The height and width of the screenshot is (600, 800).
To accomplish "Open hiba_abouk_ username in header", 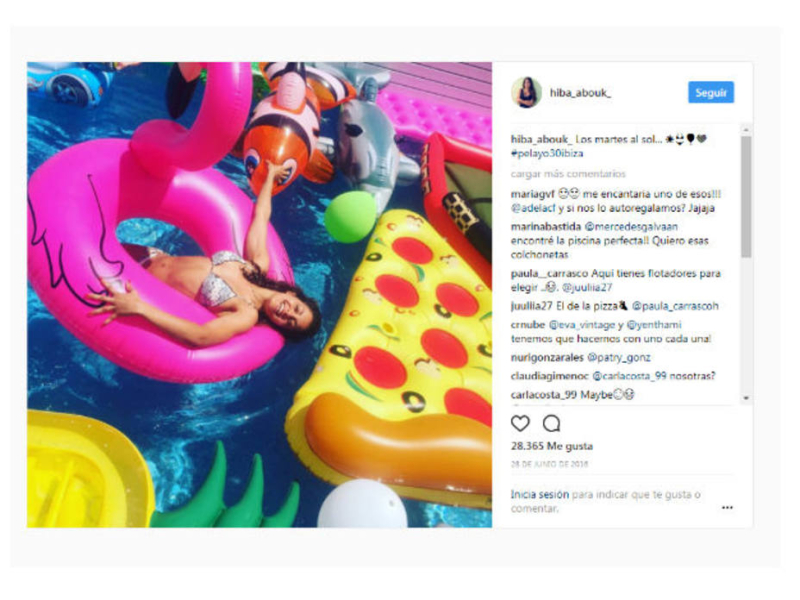I will 580,93.
